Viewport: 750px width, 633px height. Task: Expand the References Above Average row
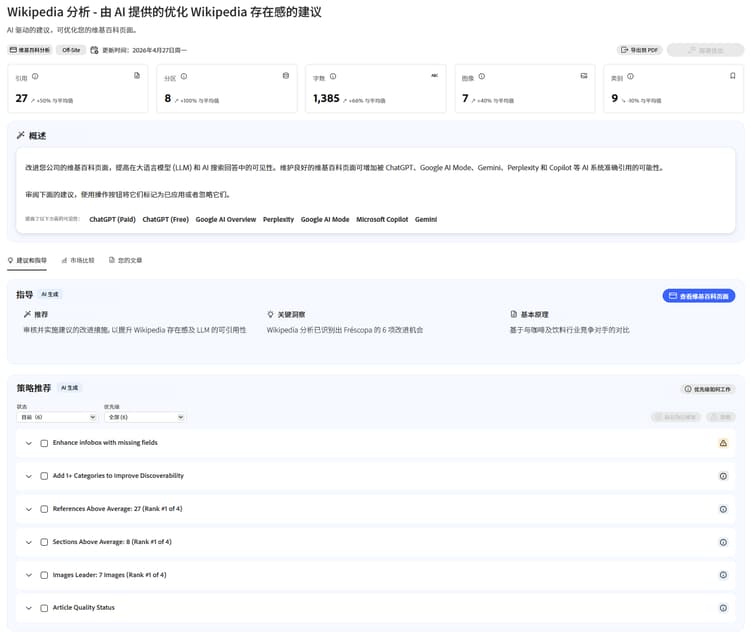tap(29, 509)
